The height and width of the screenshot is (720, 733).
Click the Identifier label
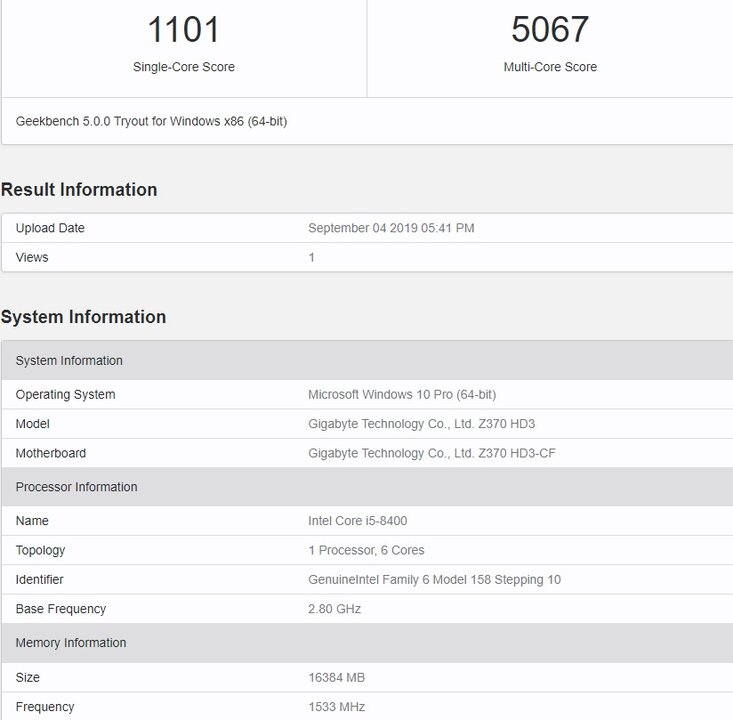[39, 580]
